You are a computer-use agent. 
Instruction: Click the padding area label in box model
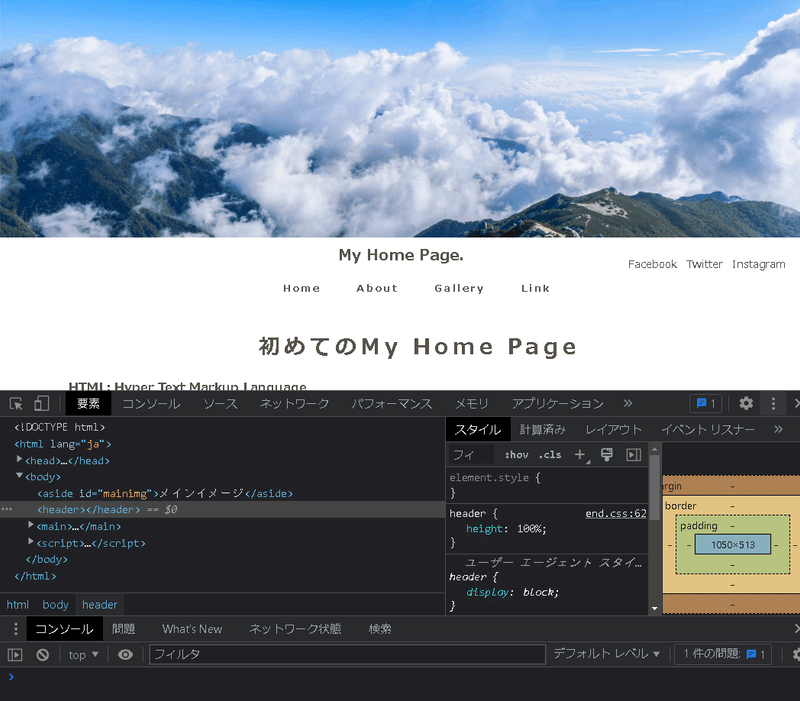[698, 525]
